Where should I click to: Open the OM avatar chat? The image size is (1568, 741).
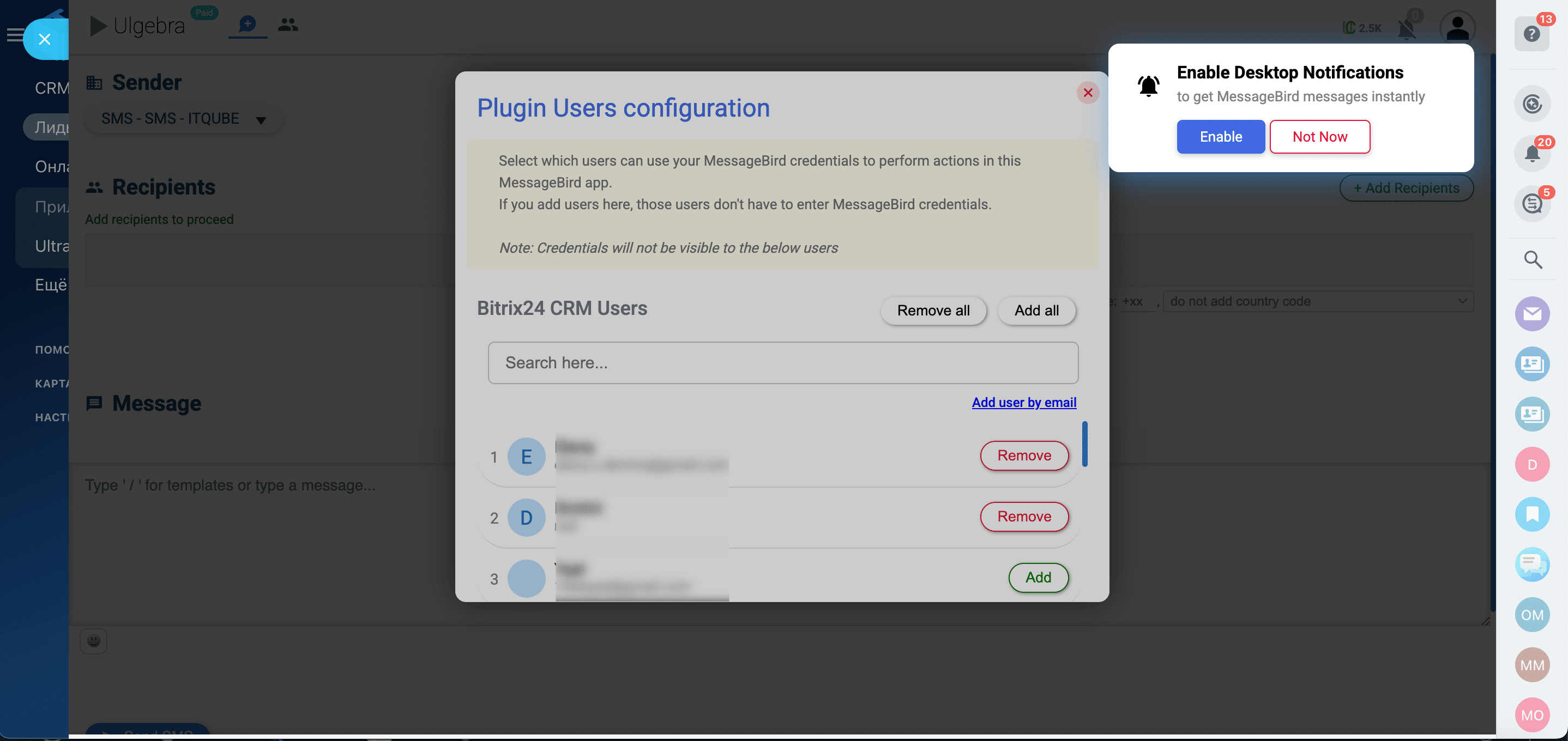click(1531, 615)
